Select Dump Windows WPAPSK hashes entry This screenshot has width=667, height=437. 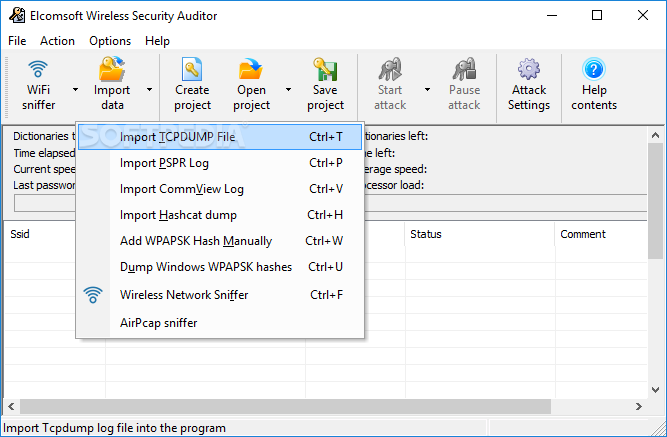220,267
